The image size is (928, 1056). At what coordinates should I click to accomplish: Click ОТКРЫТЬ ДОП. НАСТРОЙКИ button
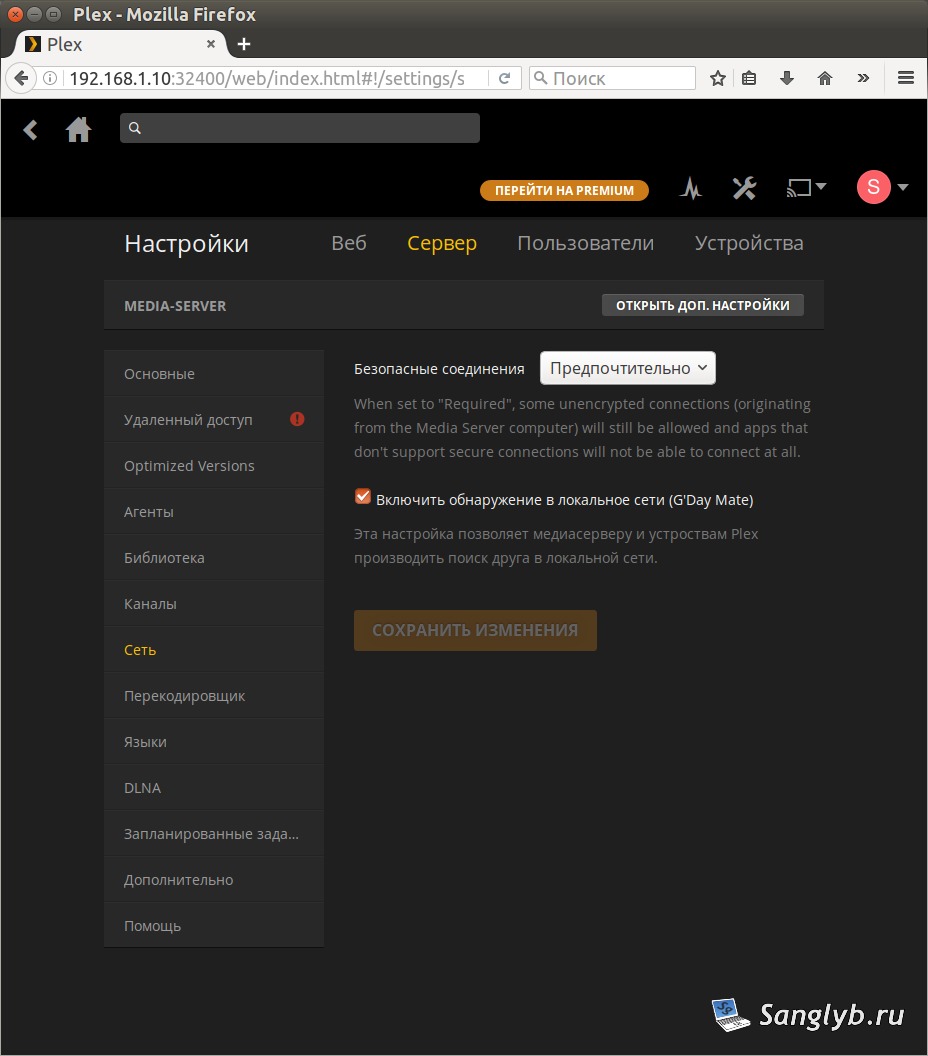pos(702,305)
